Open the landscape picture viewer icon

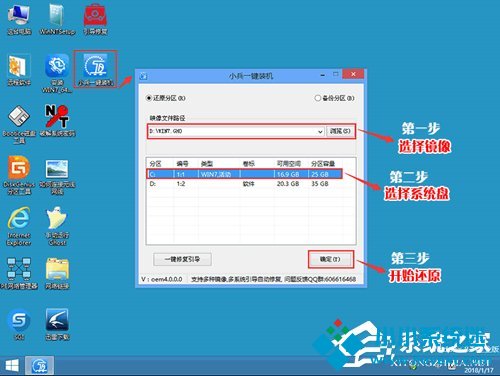57,177
